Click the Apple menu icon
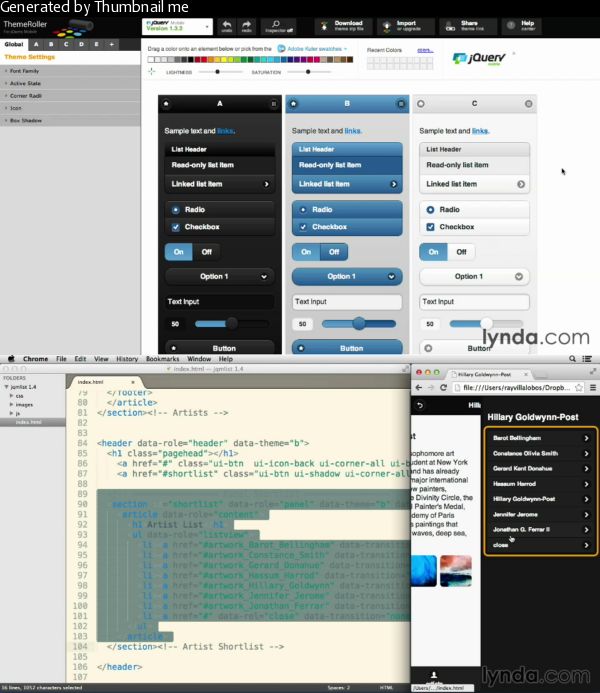 pyautogui.click(x=11, y=359)
